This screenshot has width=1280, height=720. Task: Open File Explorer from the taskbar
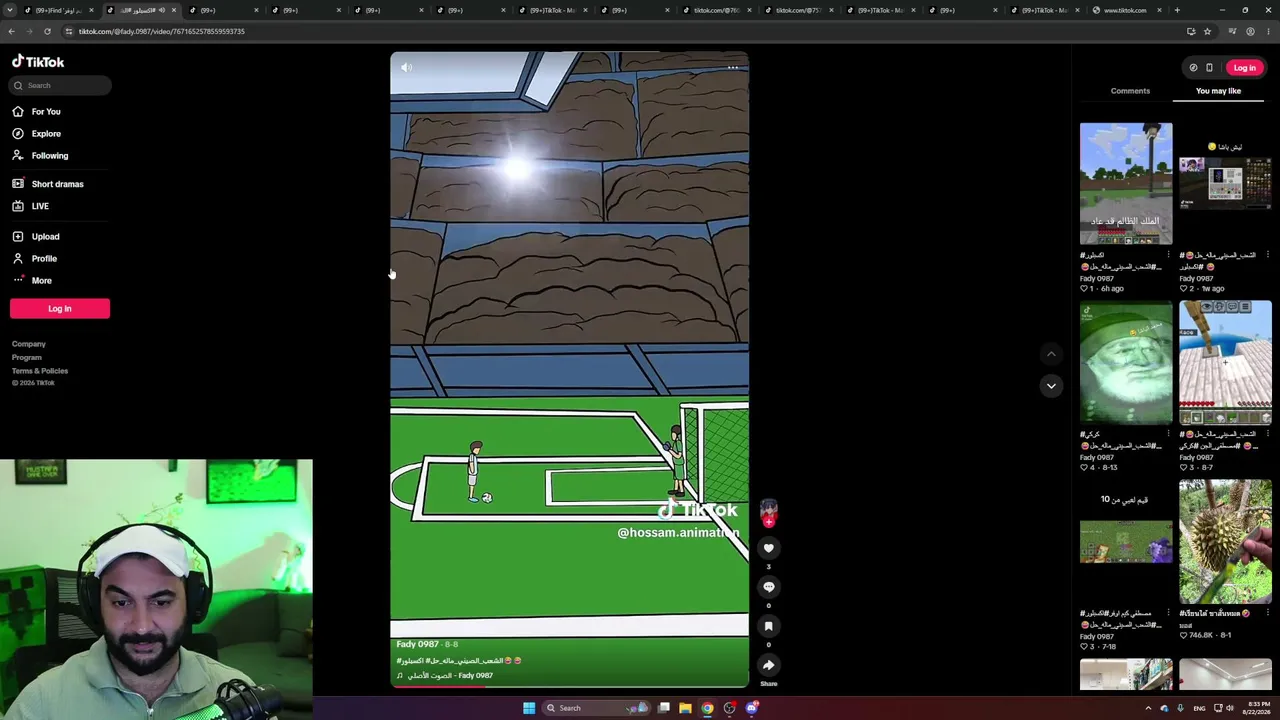(x=685, y=708)
